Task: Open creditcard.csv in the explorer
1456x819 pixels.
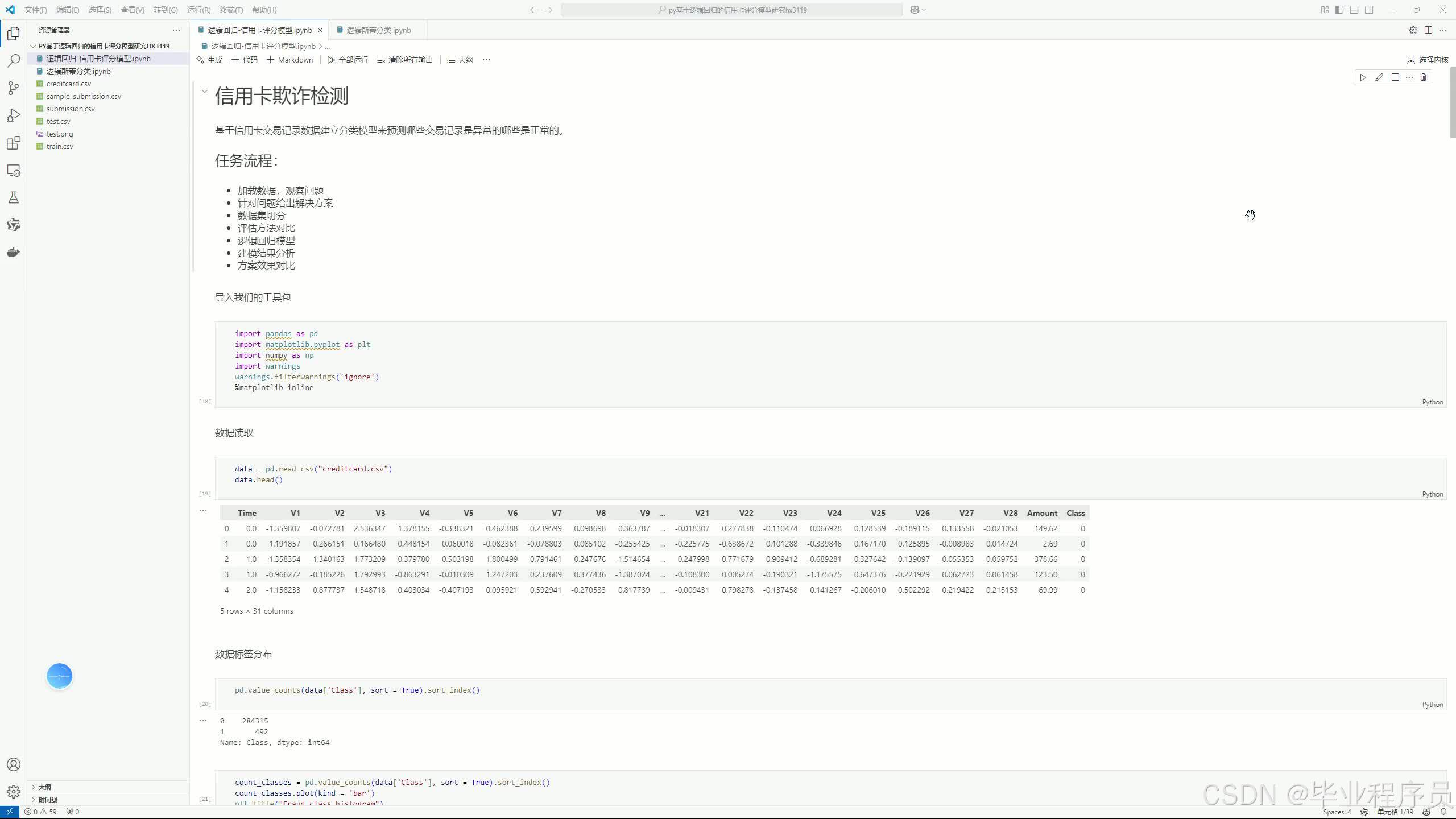Action: [68, 84]
